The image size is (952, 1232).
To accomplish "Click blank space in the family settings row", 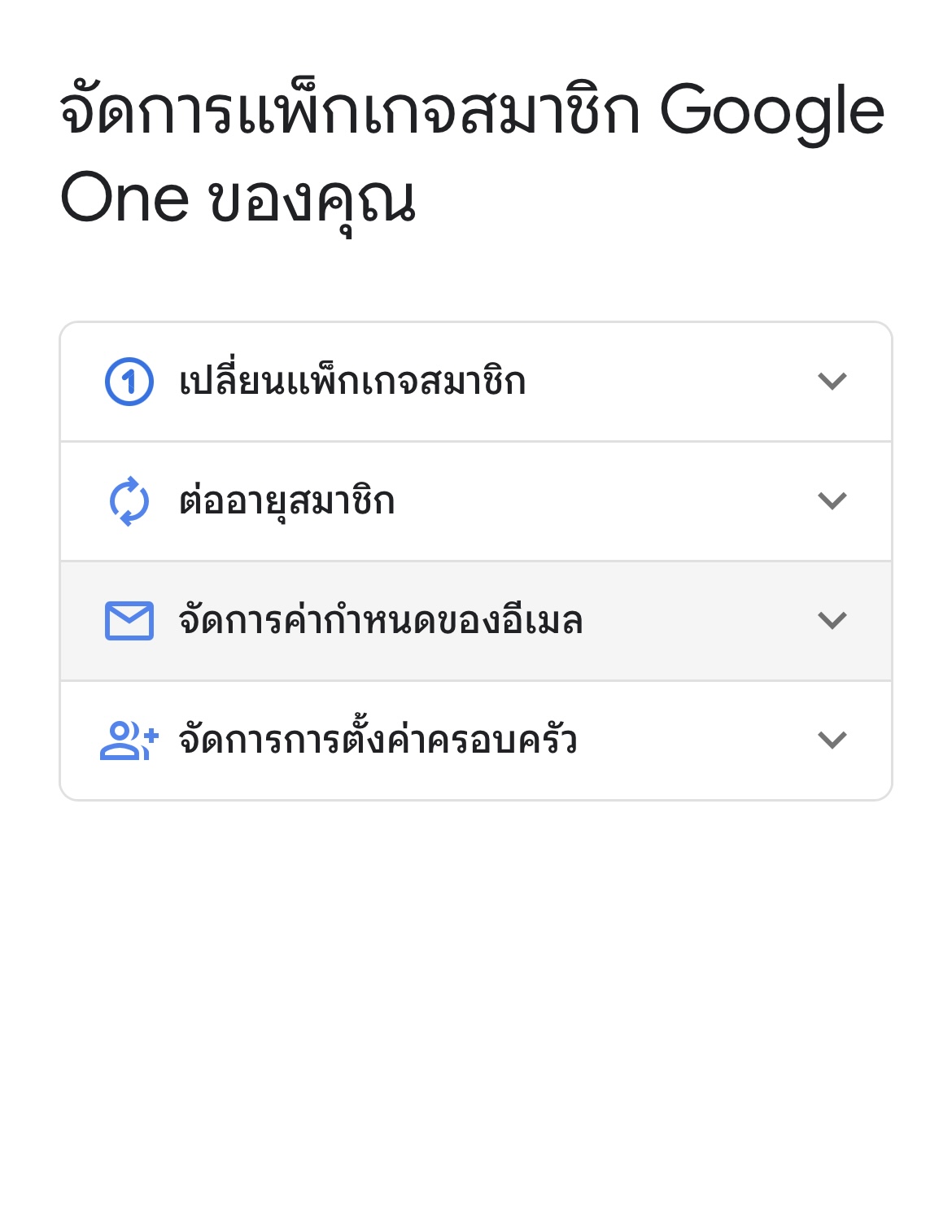I will click(x=692, y=741).
